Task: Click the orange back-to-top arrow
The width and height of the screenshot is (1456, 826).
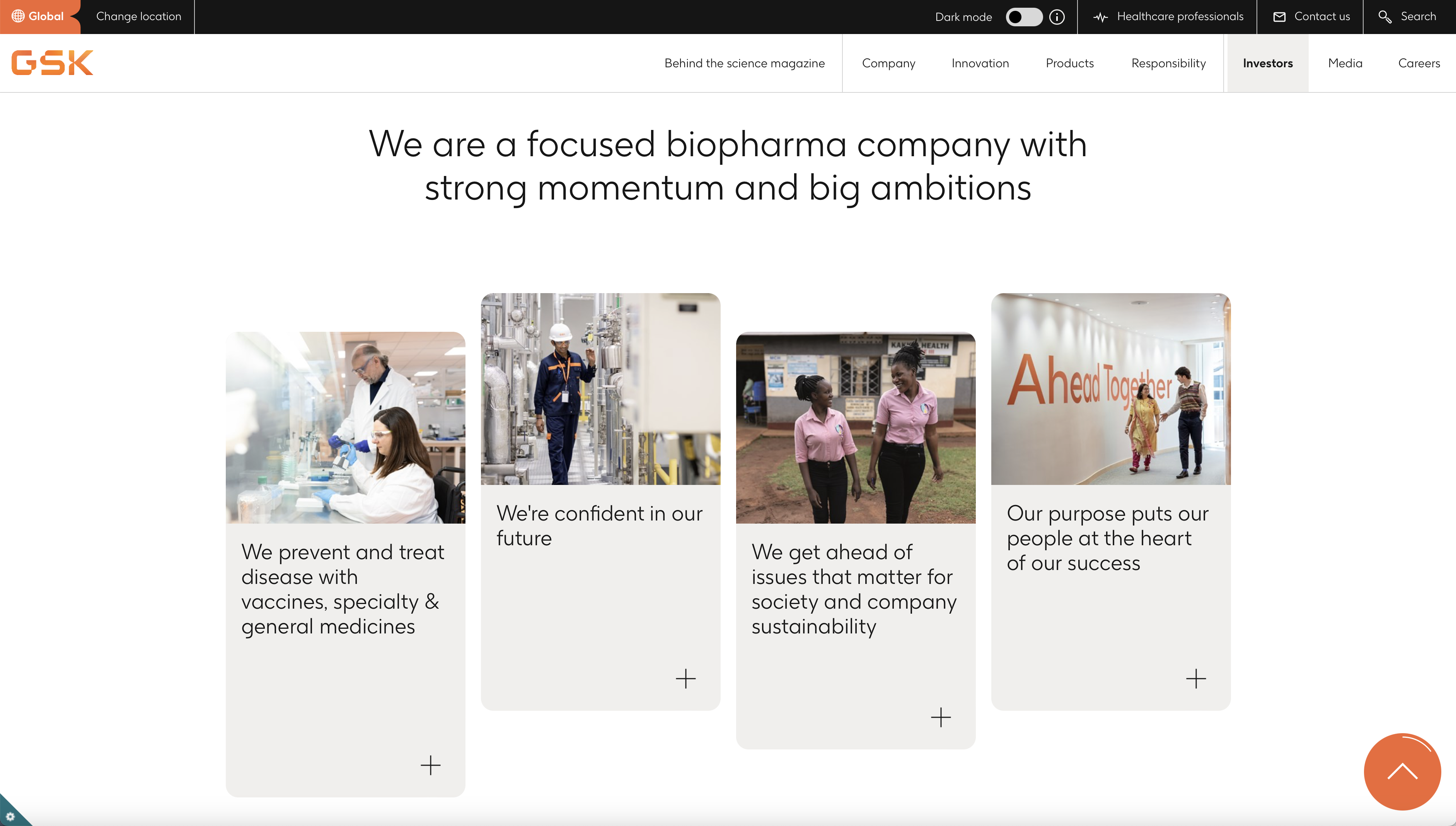Action: pyautogui.click(x=1402, y=771)
